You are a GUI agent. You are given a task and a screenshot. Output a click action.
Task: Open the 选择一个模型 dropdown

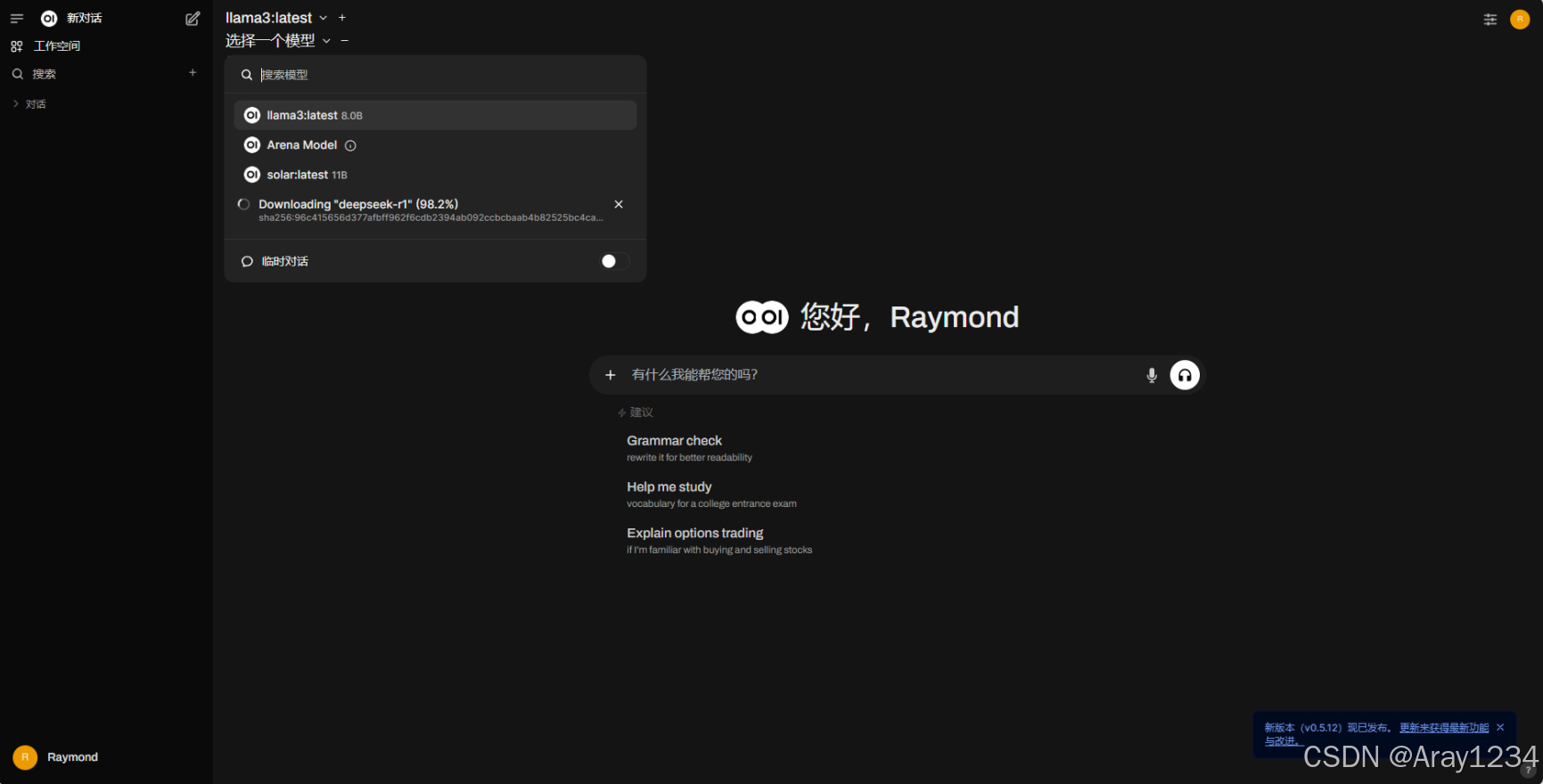tap(278, 40)
